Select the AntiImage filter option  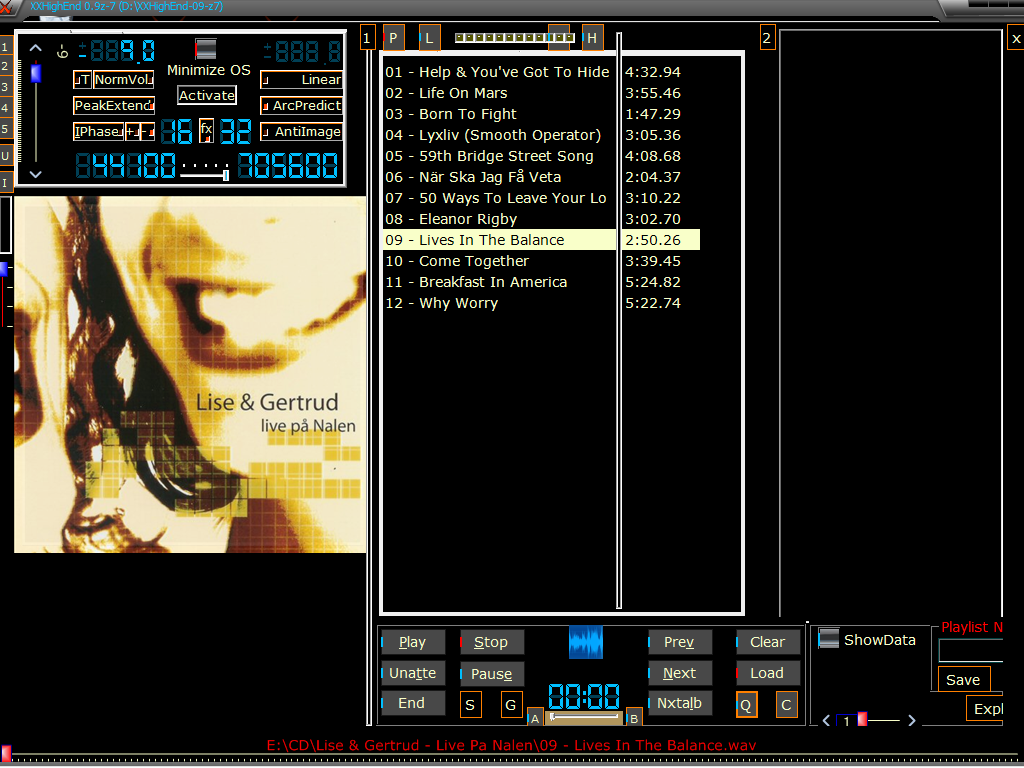tap(301, 131)
